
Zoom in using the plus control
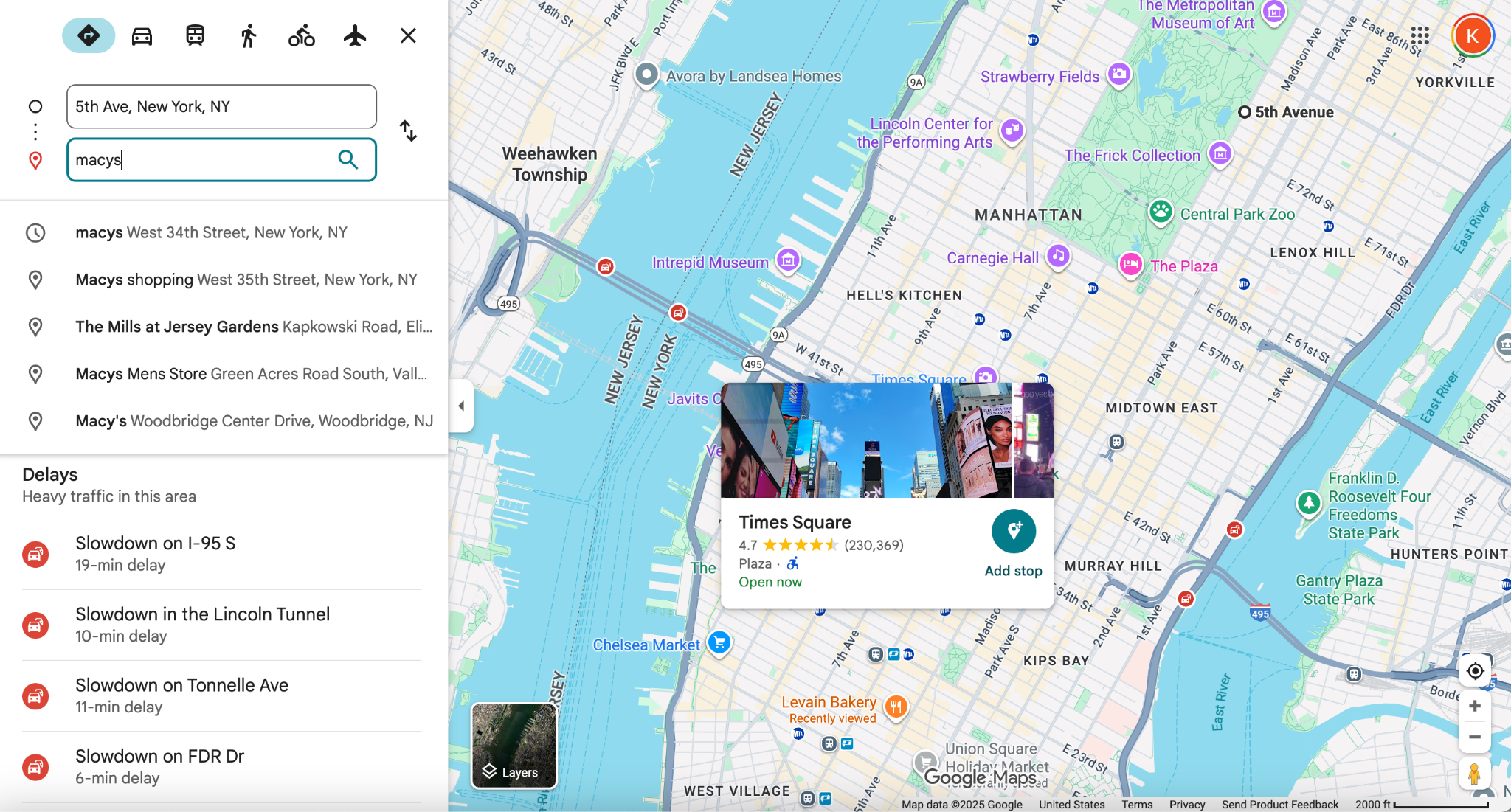(x=1475, y=705)
